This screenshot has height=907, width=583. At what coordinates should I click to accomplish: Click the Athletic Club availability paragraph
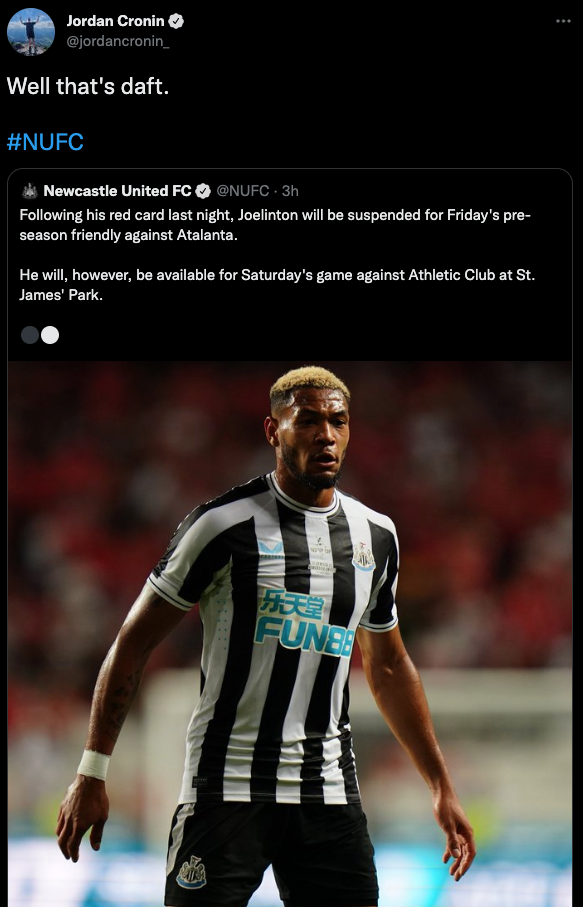point(277,285)
